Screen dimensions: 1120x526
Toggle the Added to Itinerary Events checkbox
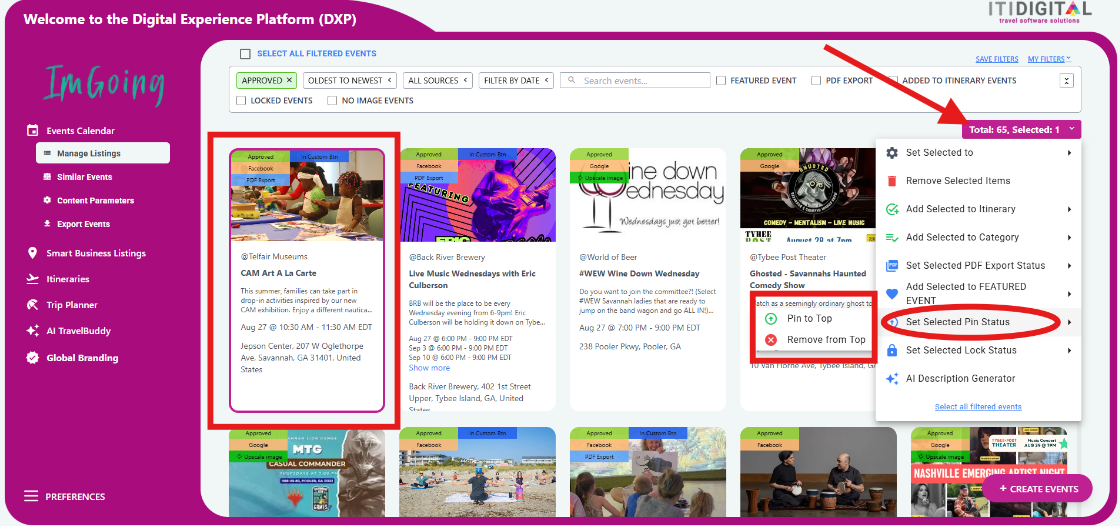(x=893, y=81)
